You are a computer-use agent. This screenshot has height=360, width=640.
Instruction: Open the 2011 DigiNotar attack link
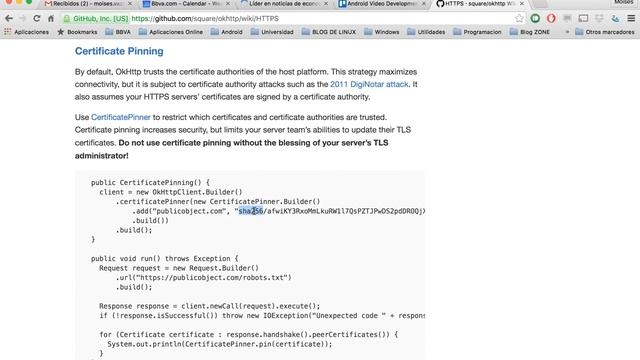(x=369, y=84)
